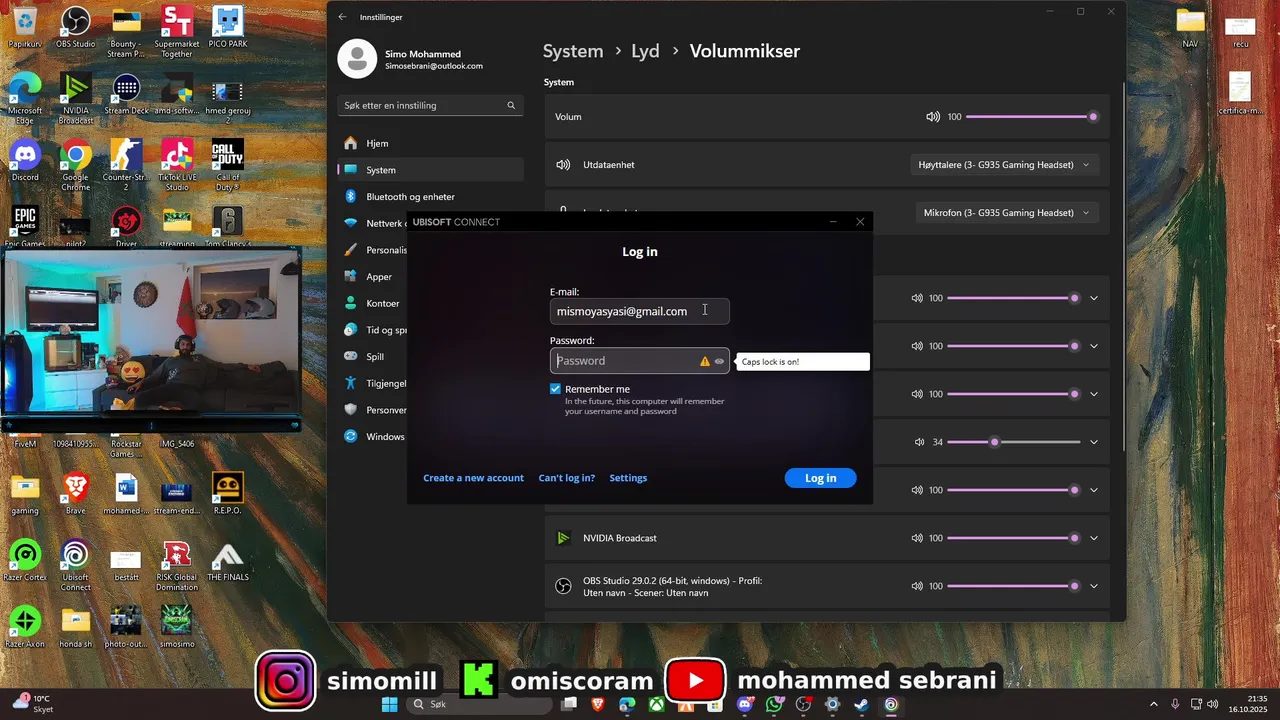Mute system Volum speaker icon in Settings

pyautogui.click(x=933, y=117)
